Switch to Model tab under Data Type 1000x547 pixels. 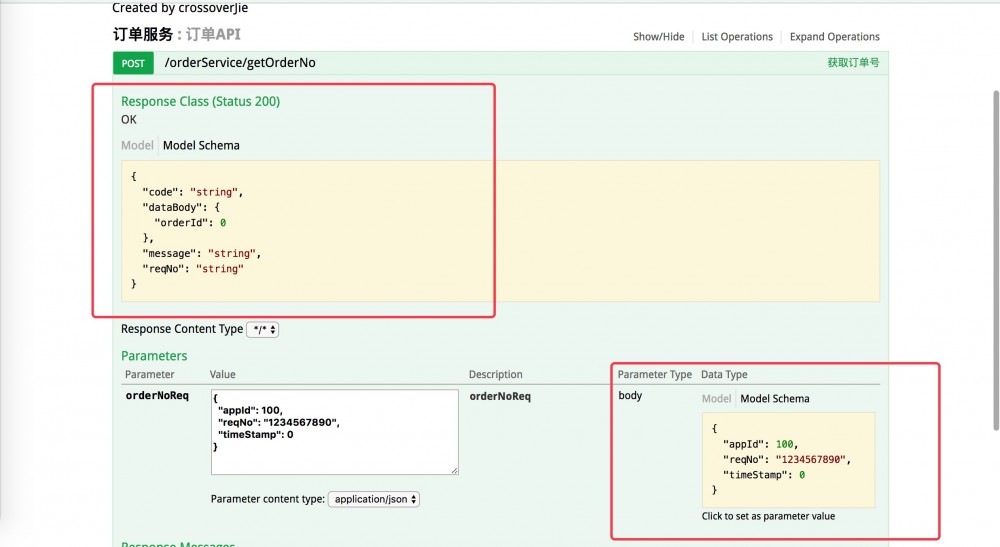click(x=716, y=399)
